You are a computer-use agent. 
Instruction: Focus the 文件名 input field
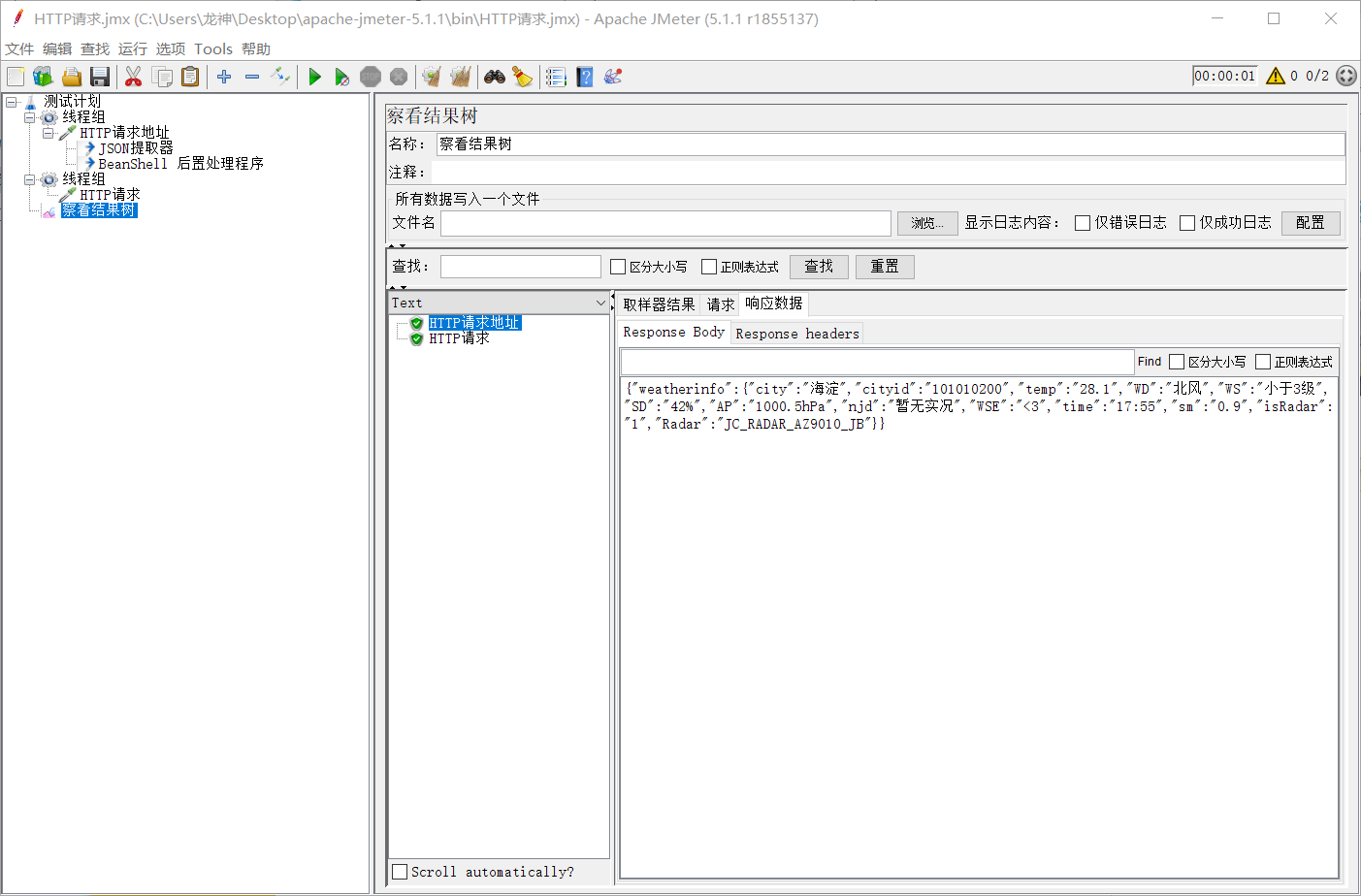point(665,223)
